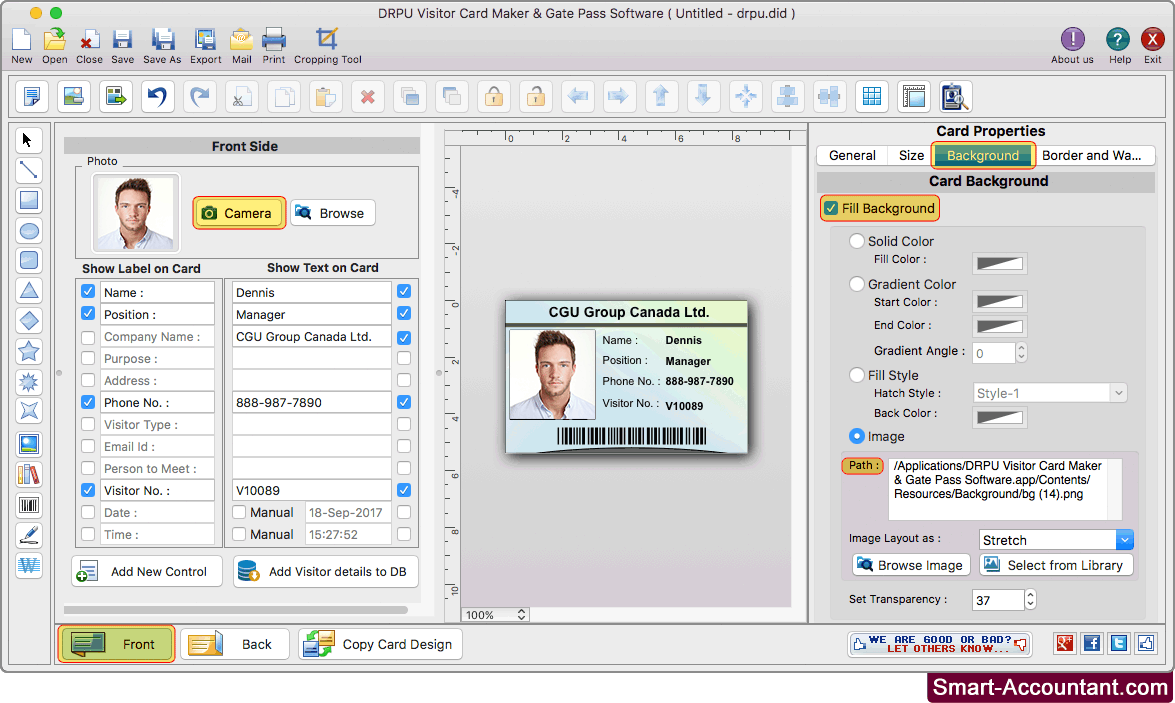Switch to the Border and Watermark tab
Screen dimensions: 1175x703
[1094, 155]
